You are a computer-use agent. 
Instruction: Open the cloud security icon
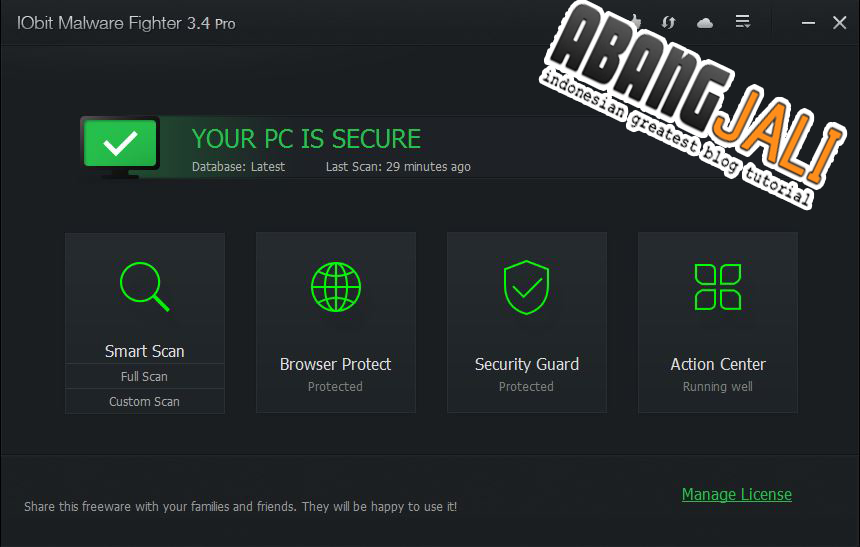(x=705, y=22)
